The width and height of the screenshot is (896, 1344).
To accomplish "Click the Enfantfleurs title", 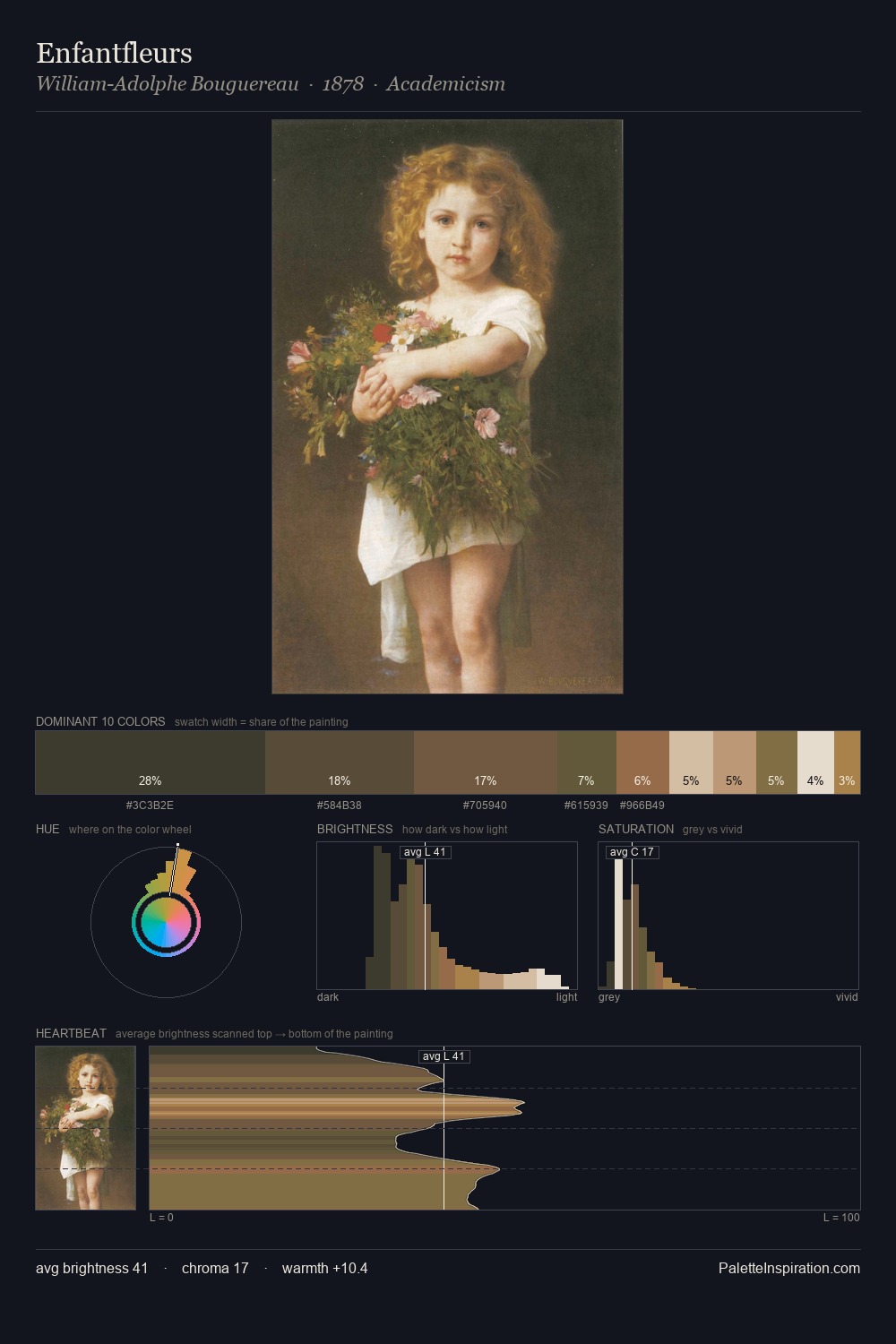I will 114,53.
